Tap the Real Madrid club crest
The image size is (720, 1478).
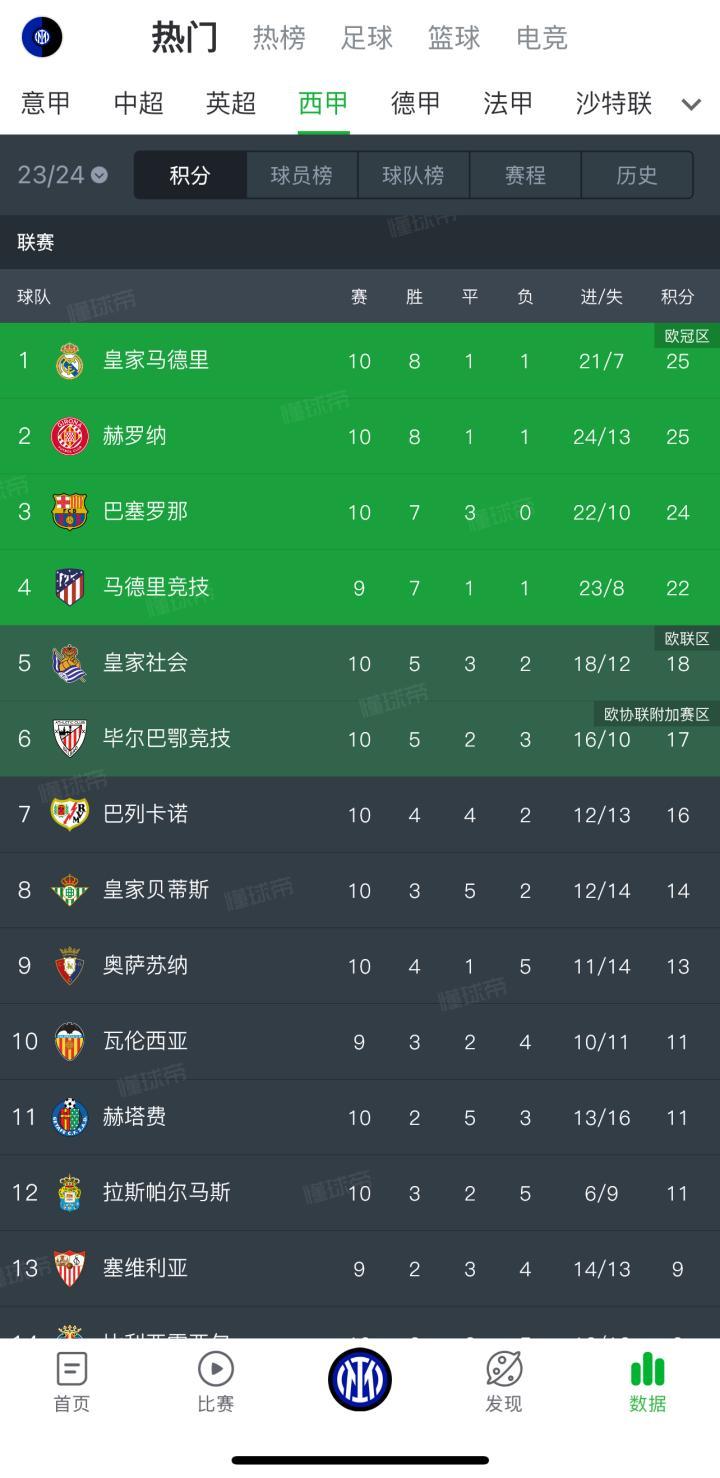point(69,360)
